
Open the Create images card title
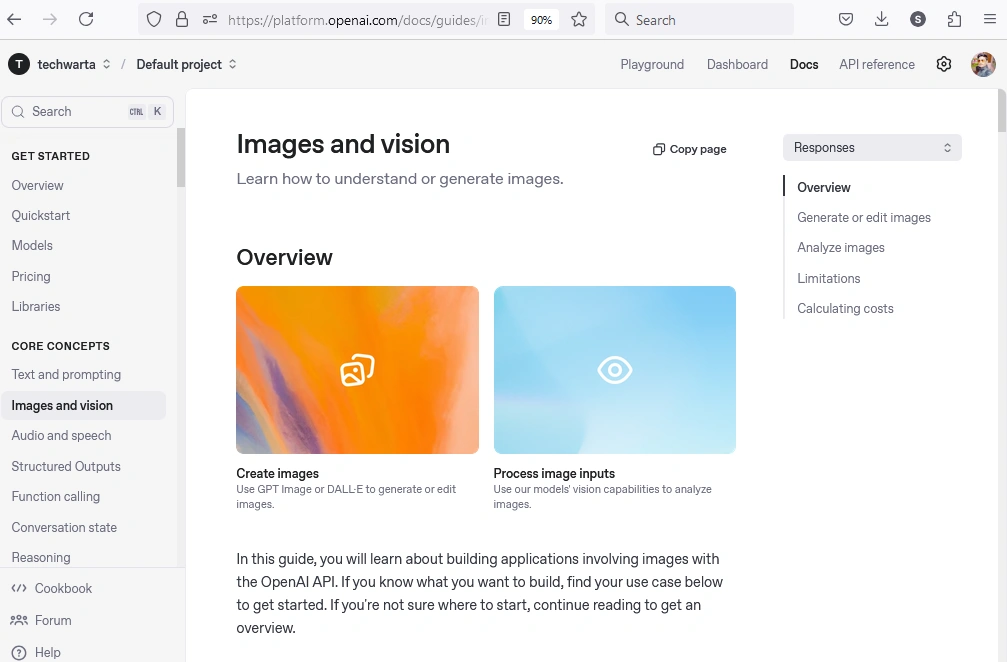(x=277, y=473)
